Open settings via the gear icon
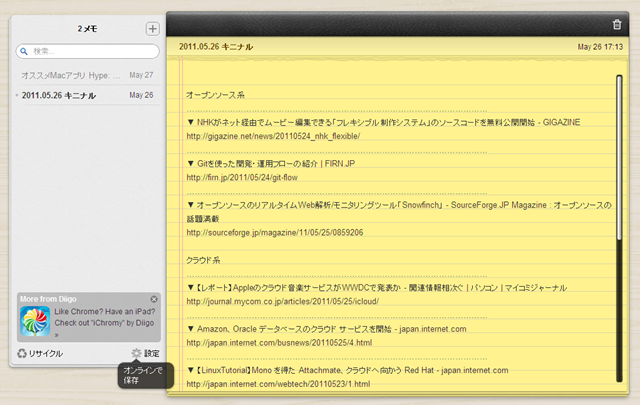 point(137,353)
